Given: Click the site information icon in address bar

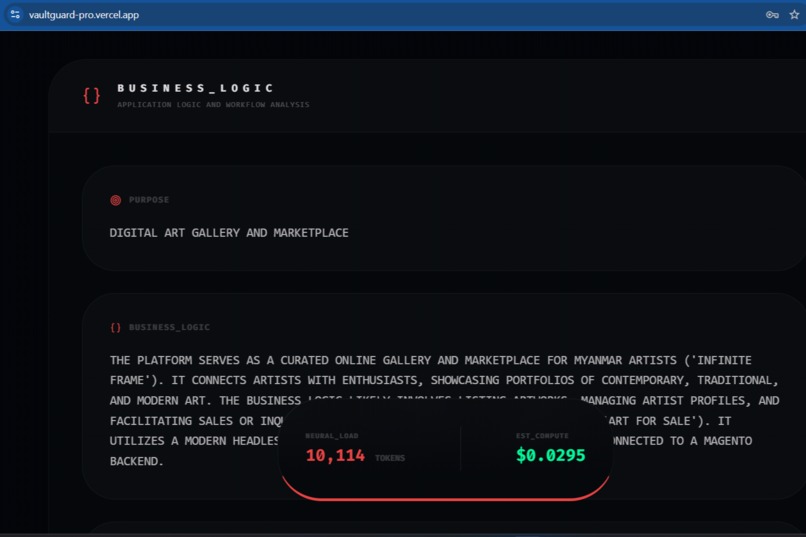Looking at the screenshot, I should [x=15, y=14].
